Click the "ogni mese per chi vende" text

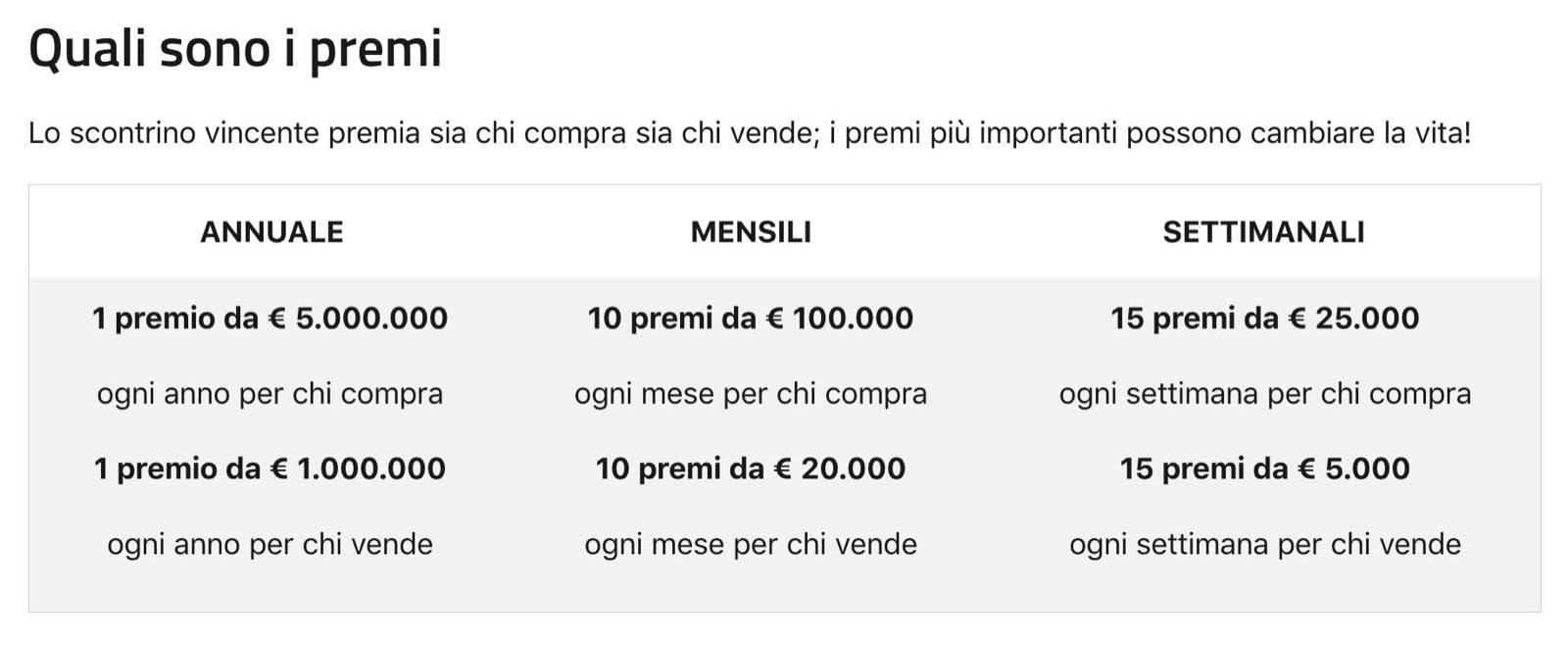pos(751,544)
